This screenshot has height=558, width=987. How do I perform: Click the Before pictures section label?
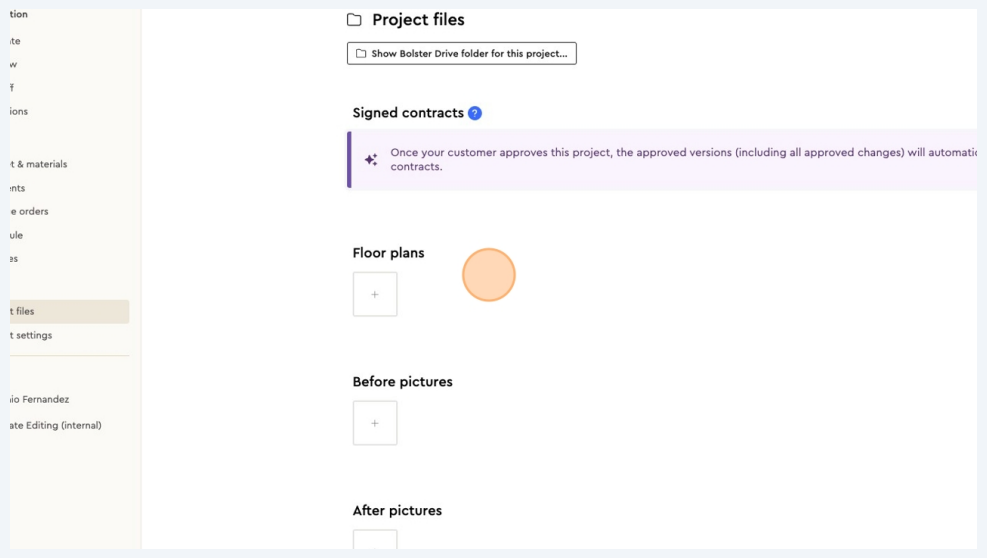point(402,382)
